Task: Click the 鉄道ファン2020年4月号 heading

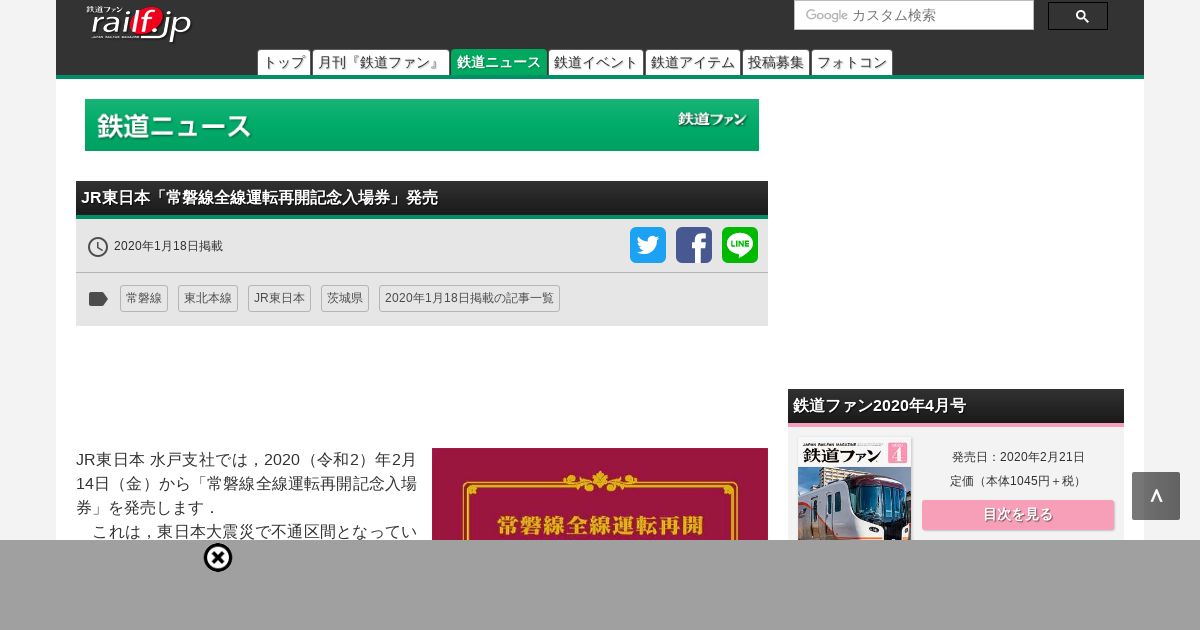Action: (x=880, y=405)
